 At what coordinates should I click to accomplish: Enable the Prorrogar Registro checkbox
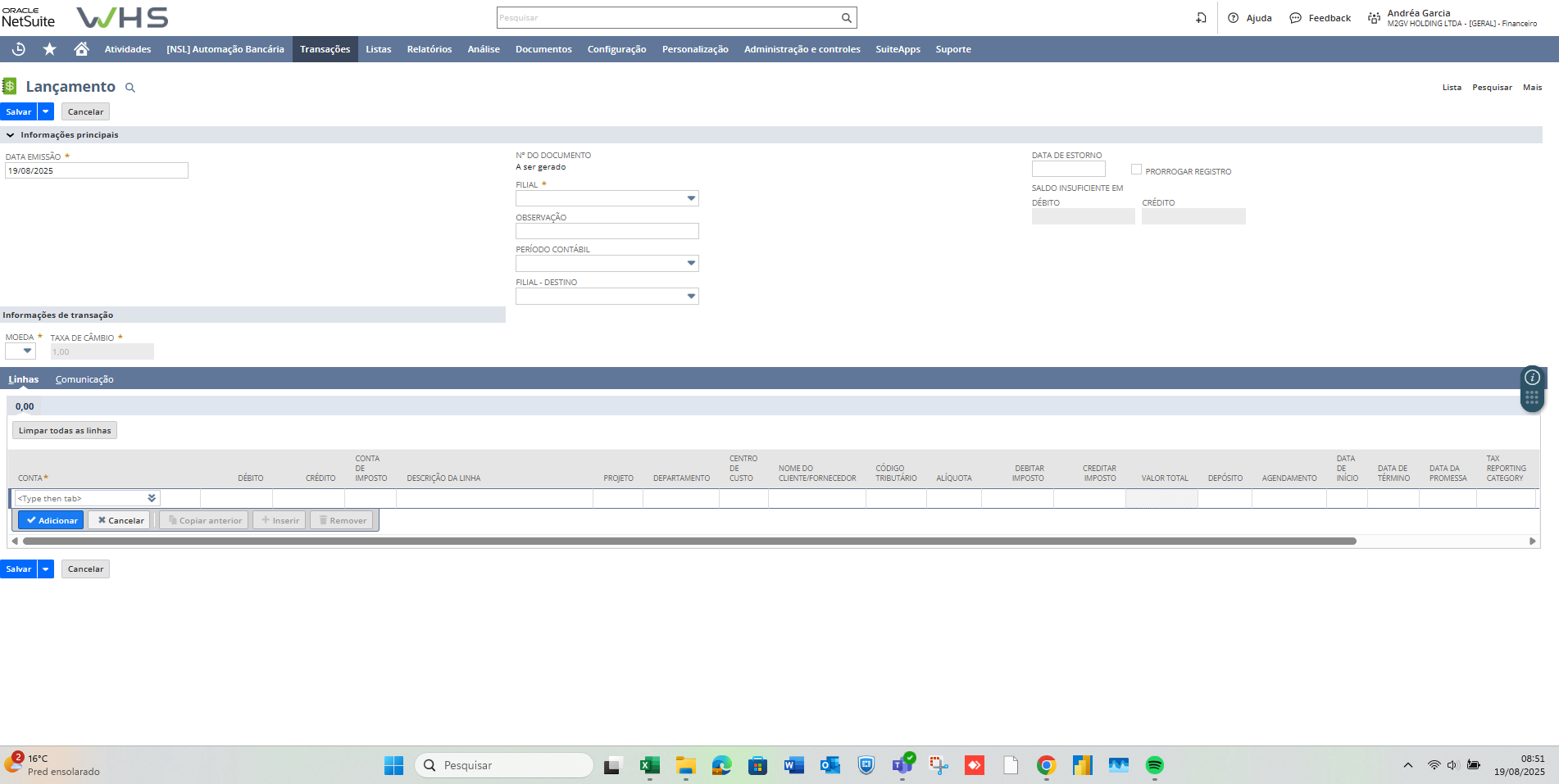[x=1136, y=170]
